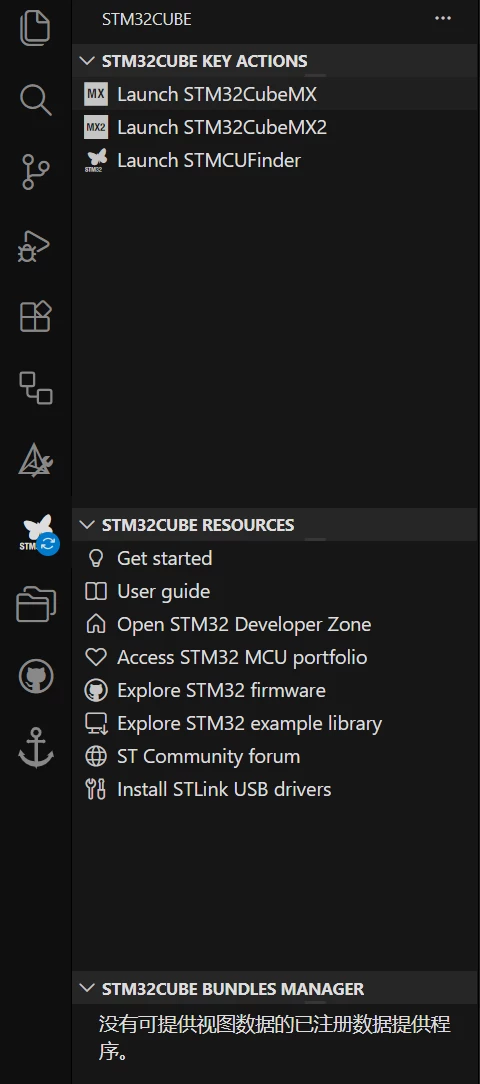Select the STM32 butterfly activity bar icon
This screenshot has width=480, height=1084.
pos(37,532)
